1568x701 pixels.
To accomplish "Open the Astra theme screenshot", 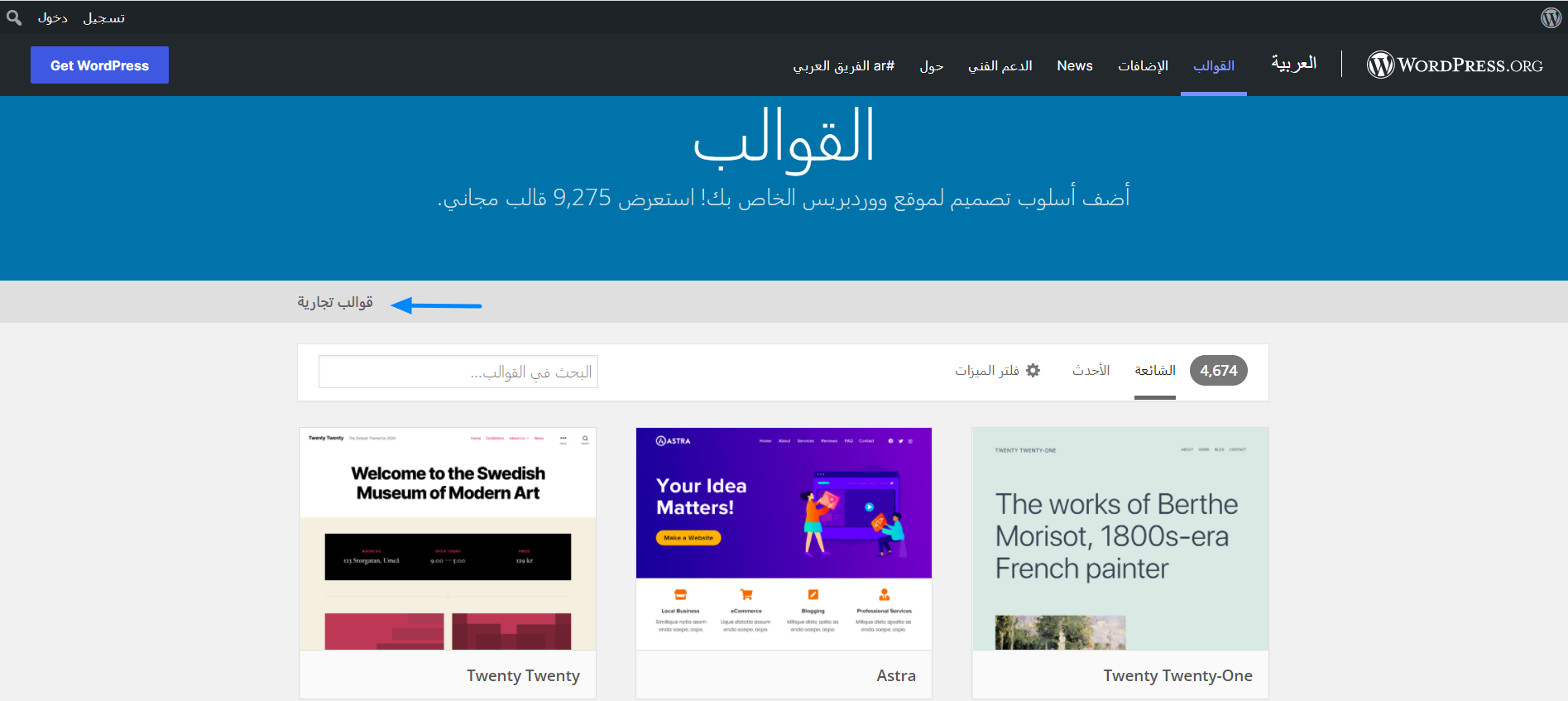I will point(784,539).
